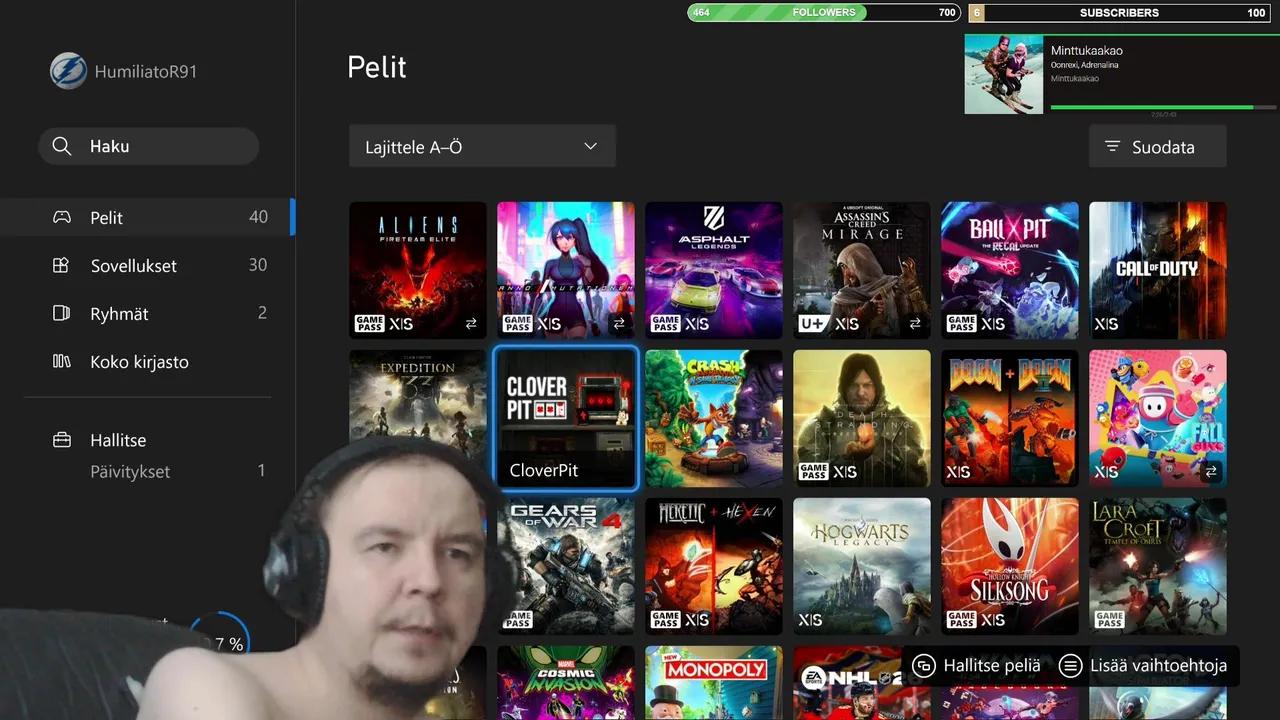Open the Doom + Doom II tile
Viewport: 1280px width, 720px height.
pyautogui.click(x=1010, y=418)
